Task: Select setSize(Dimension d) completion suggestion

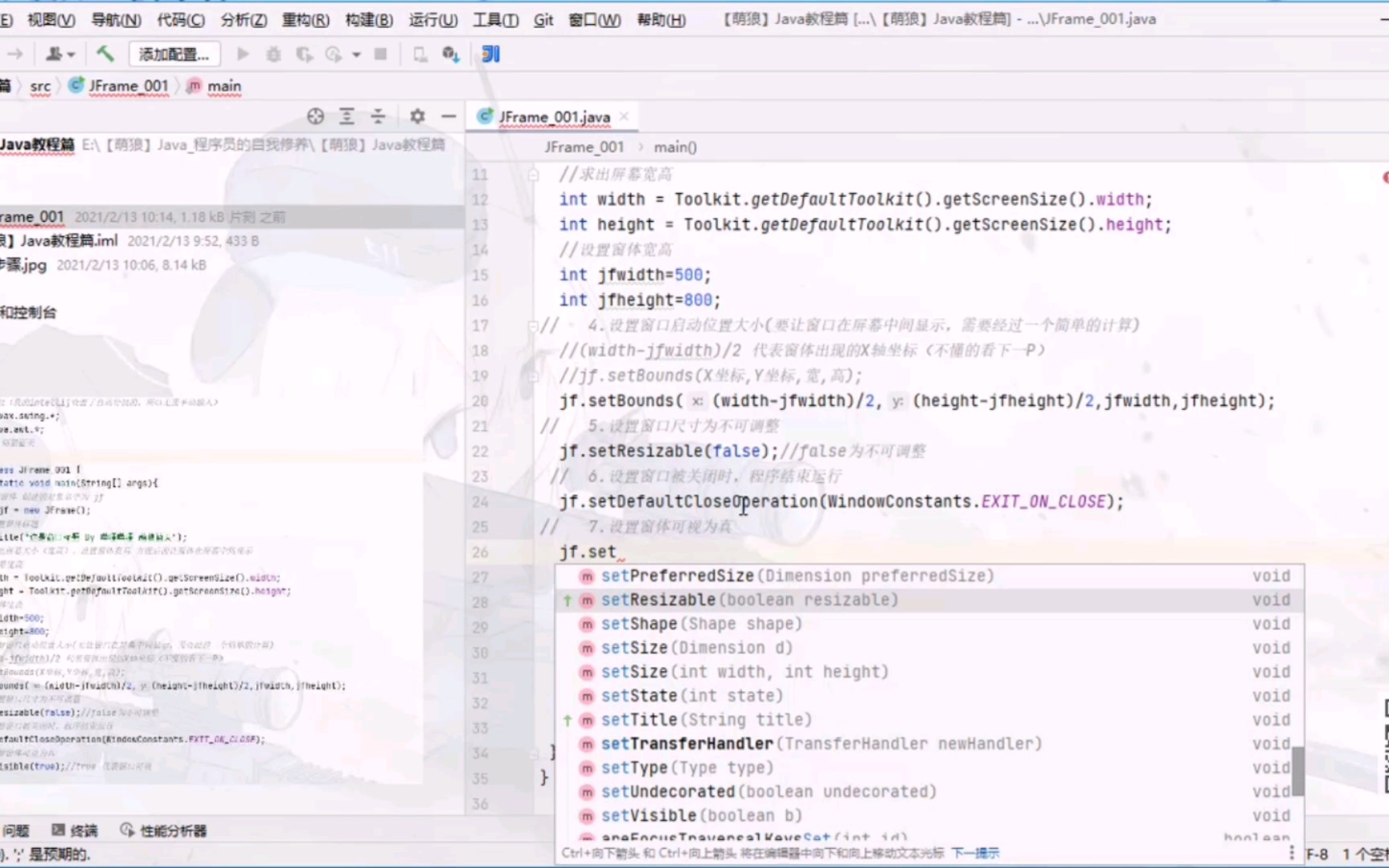Action: [929, 648]
